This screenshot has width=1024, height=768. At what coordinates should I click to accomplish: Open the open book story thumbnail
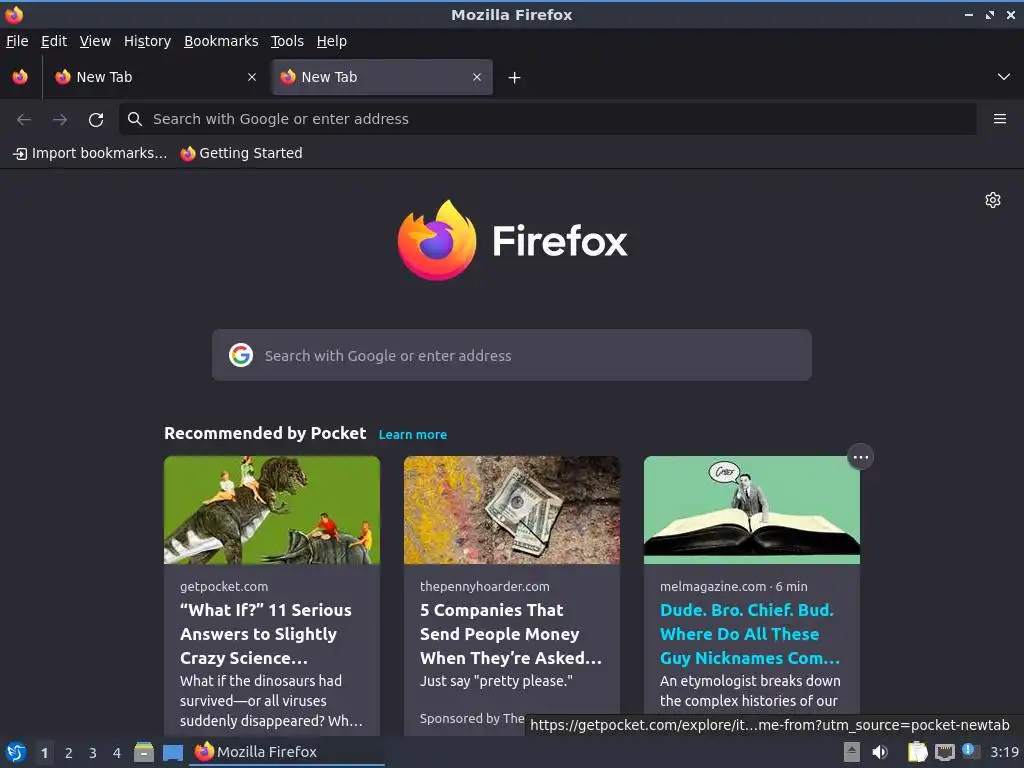[752, 510]
